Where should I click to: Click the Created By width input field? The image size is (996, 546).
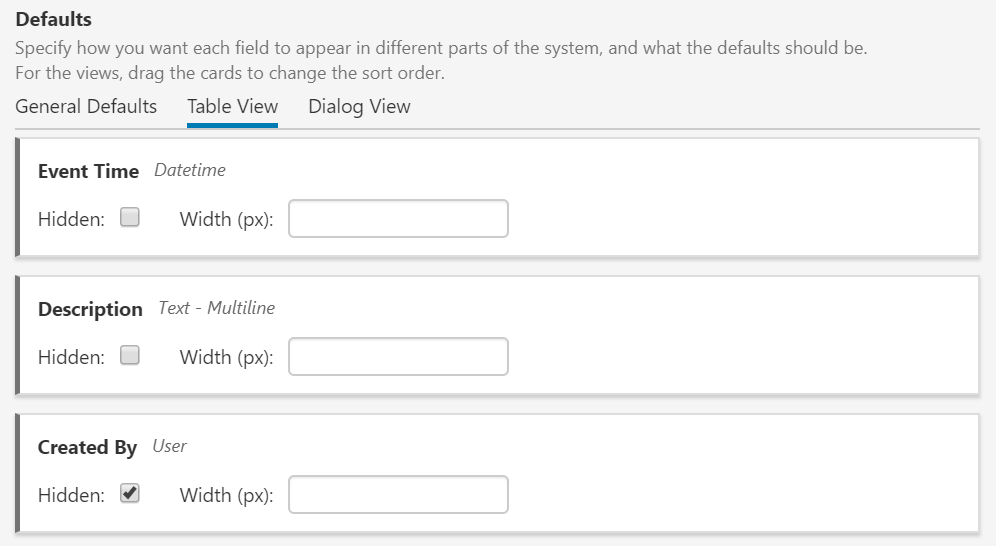[398, 495]
